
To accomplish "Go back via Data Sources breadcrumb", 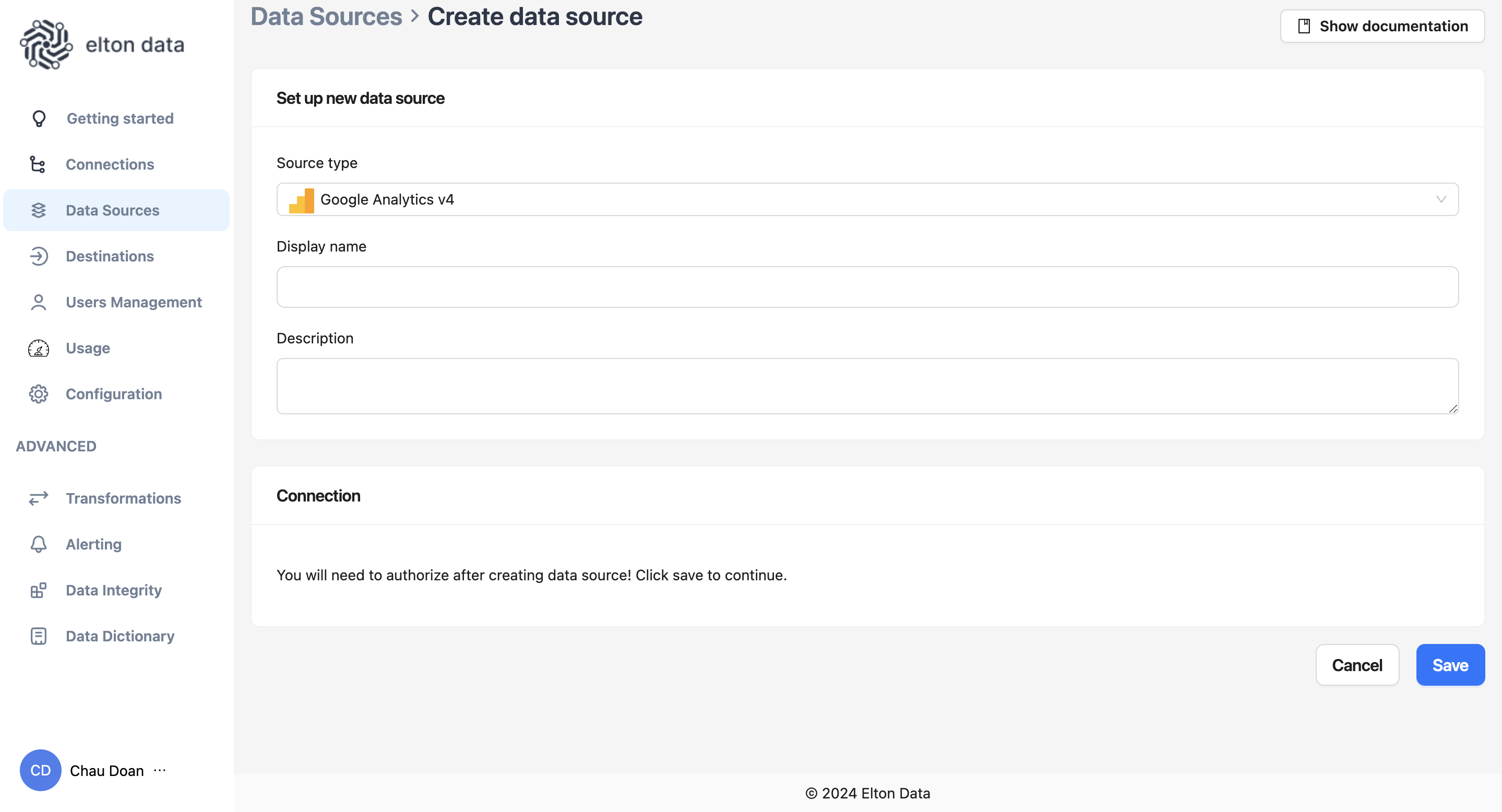I will (326, 16).
